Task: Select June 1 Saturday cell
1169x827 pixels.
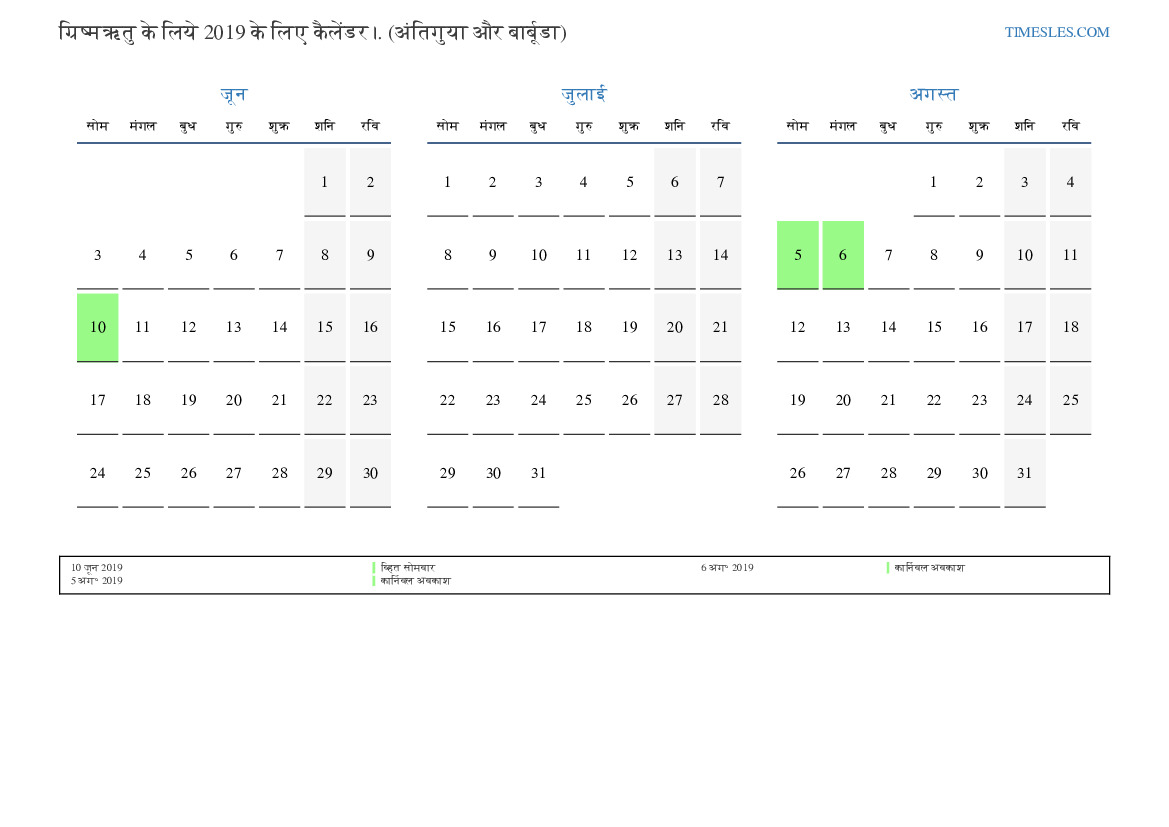Action: pos(324,182)
